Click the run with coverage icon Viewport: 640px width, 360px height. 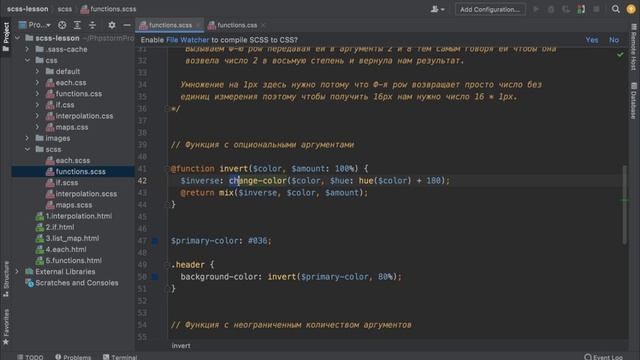(x=566, y=9)
